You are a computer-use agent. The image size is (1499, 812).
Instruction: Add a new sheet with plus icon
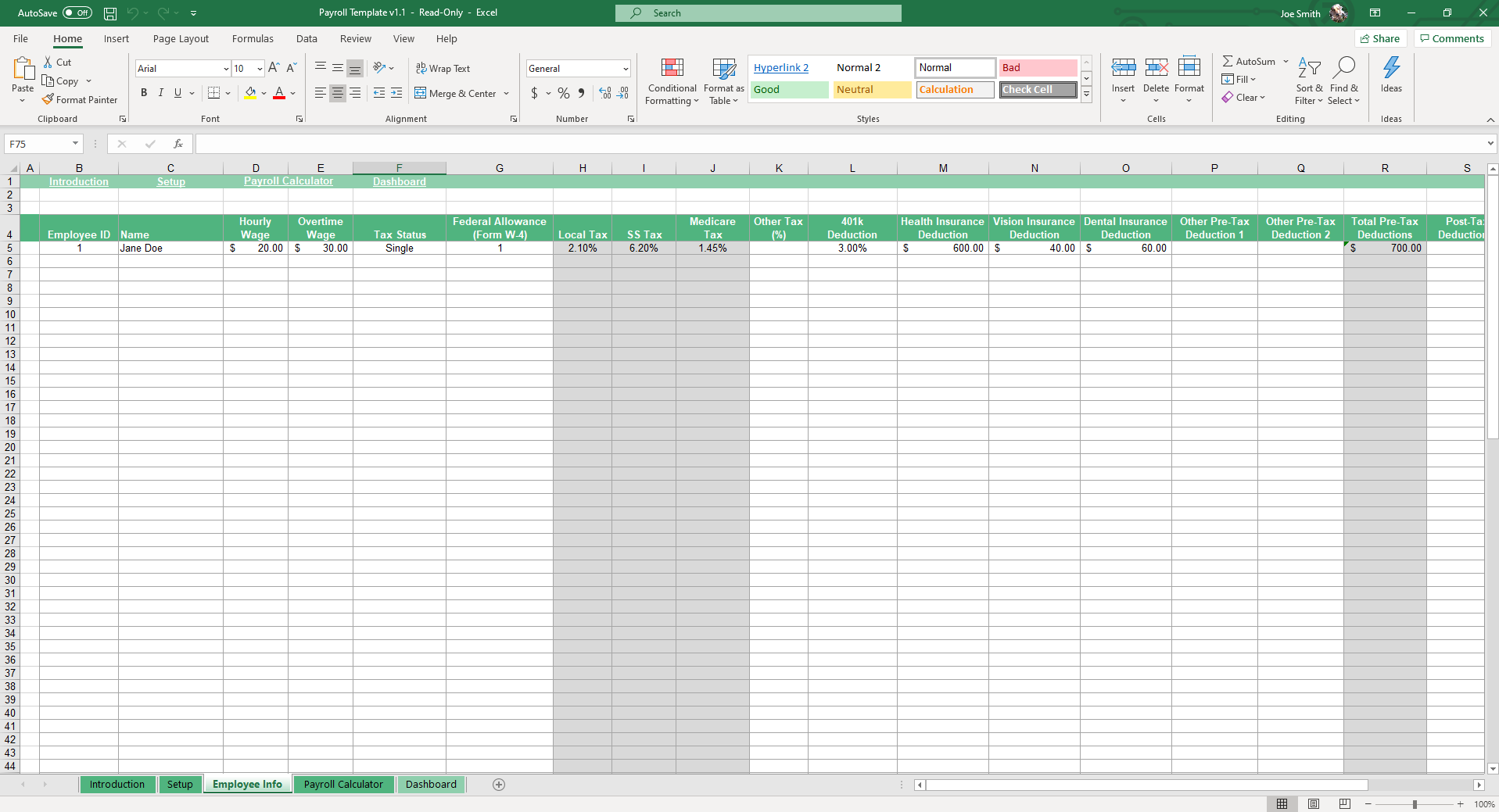pyautogui.click(x=499, y=785)
